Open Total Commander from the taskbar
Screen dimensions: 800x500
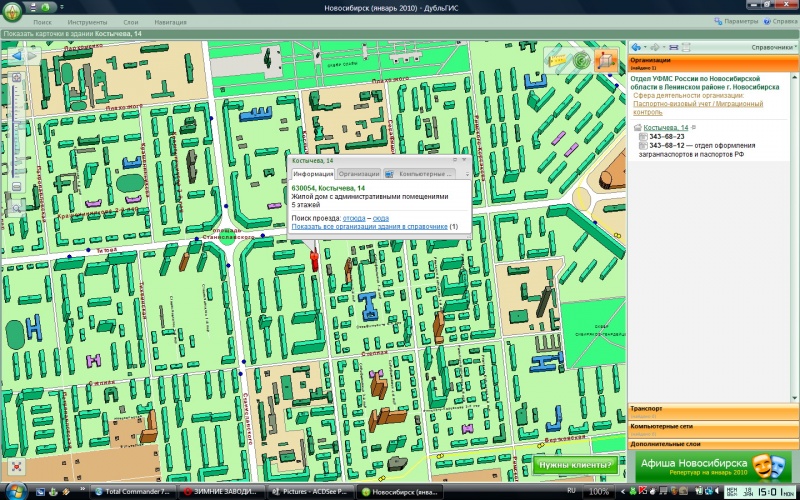(x=135, y=492)
